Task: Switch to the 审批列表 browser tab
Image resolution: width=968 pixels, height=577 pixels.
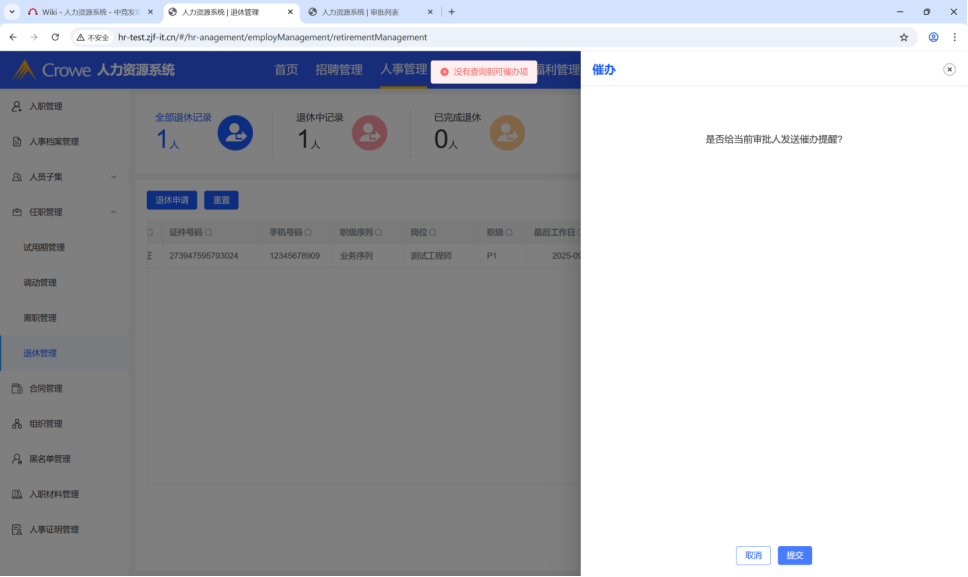Action: (x=370, y=12)
